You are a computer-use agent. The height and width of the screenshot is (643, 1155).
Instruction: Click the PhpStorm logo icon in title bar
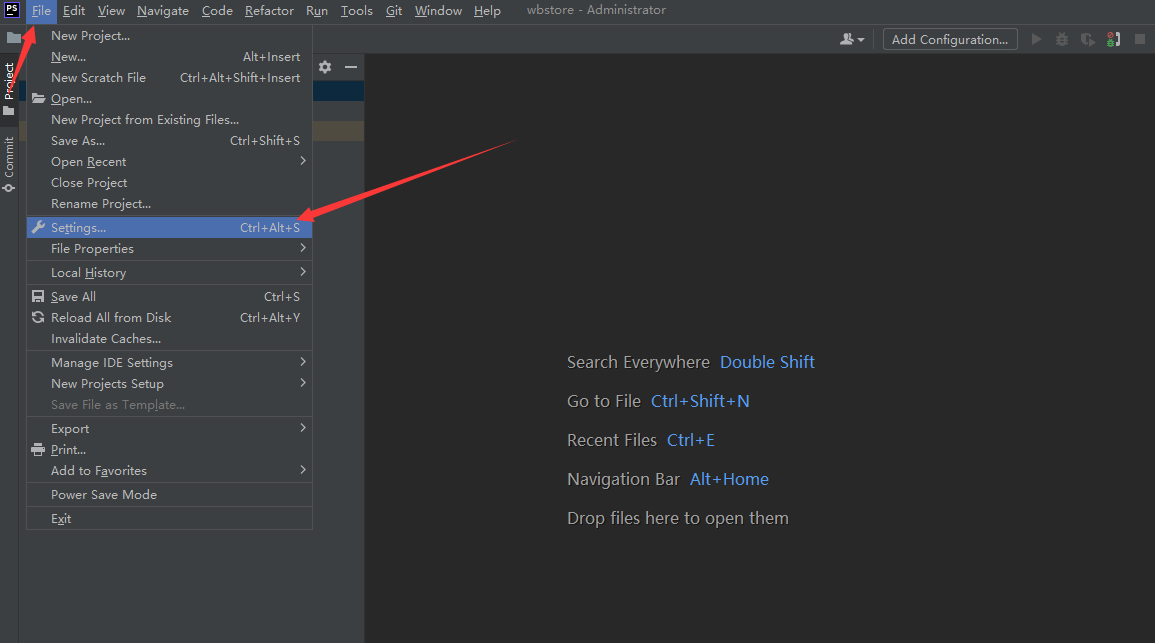point(12,11)
